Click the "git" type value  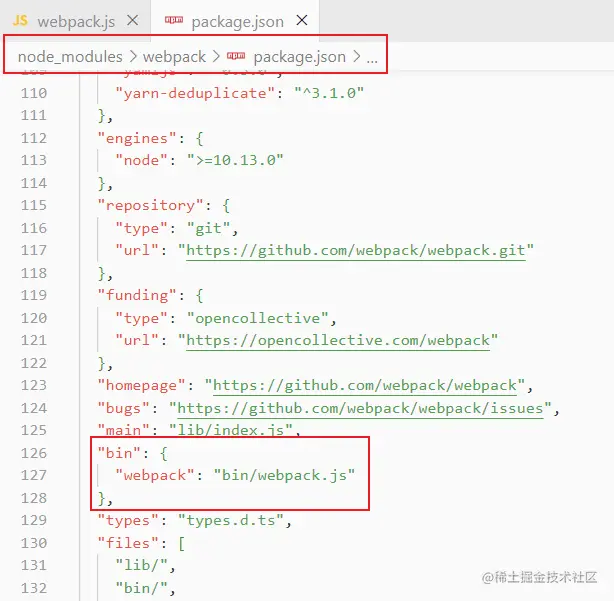pyautogui.click(x=208, y=228)
